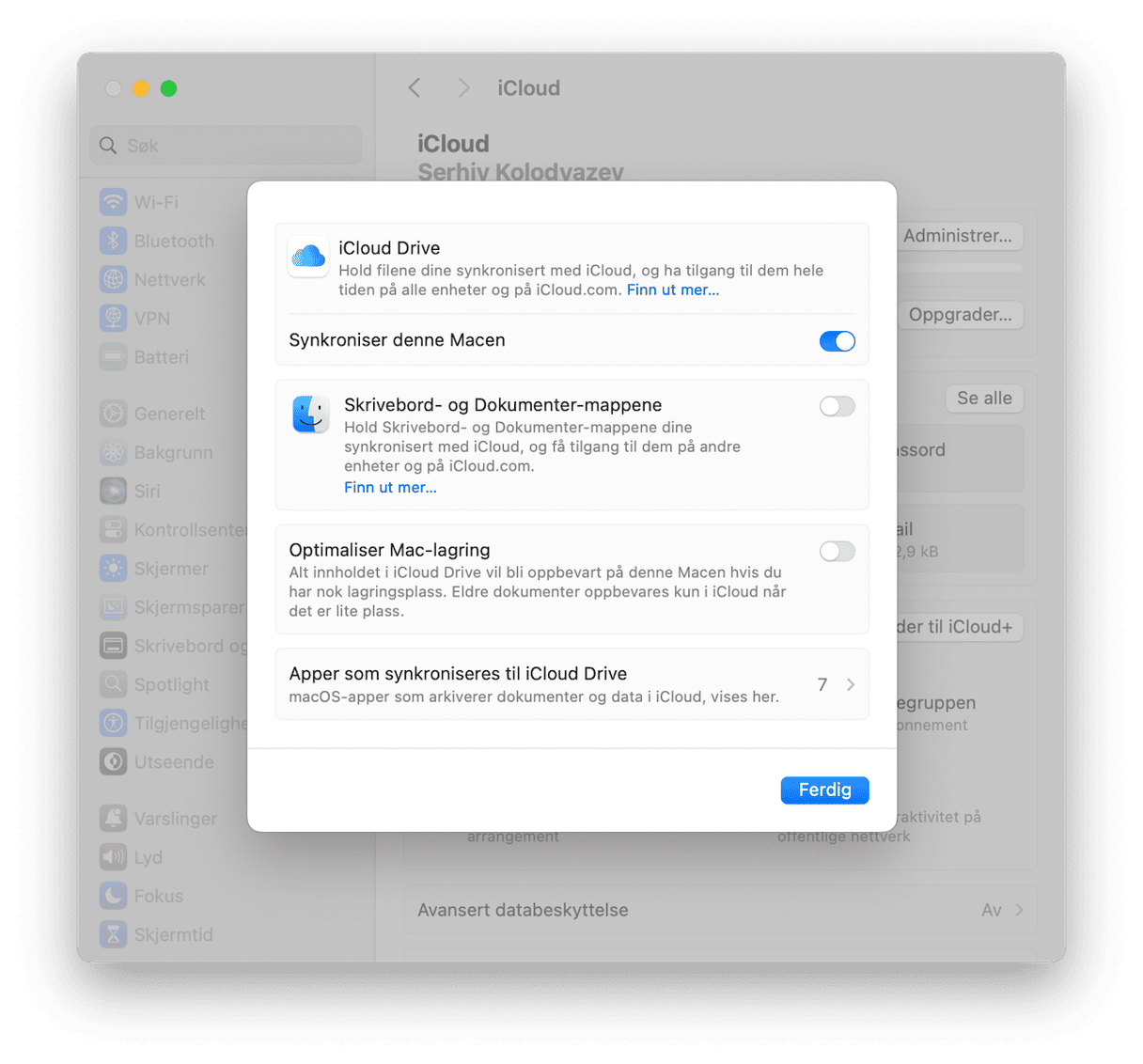Click the search magnifier icon

tap(108, 146)
